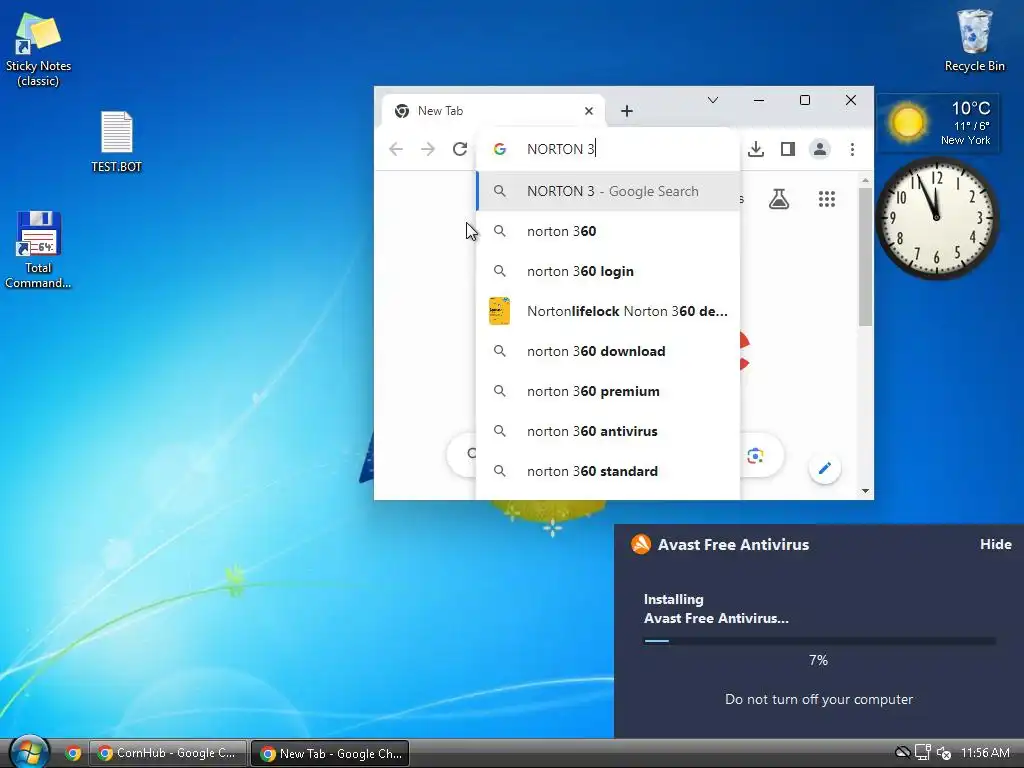Click the Customize Chrome pencil button
This screenshot has height=768, width=1024.
[825, 468]
